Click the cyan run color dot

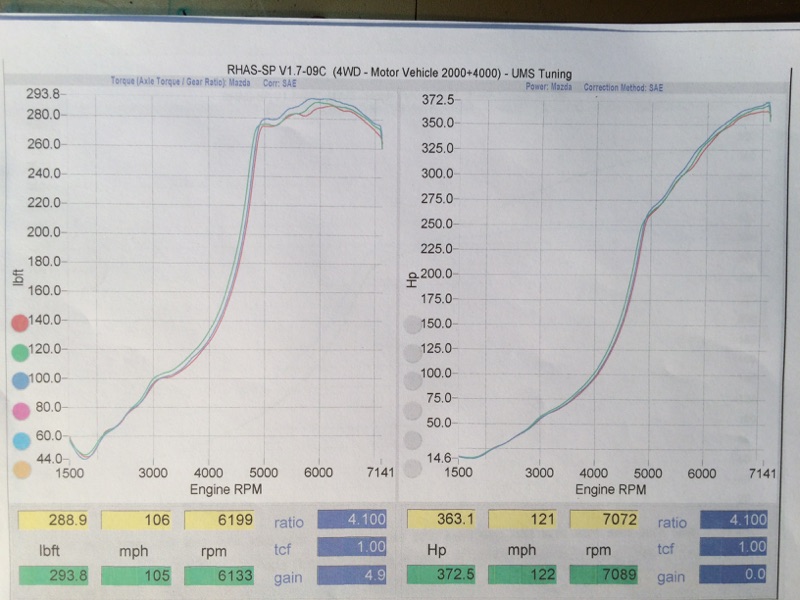click(x=21, y=441)
